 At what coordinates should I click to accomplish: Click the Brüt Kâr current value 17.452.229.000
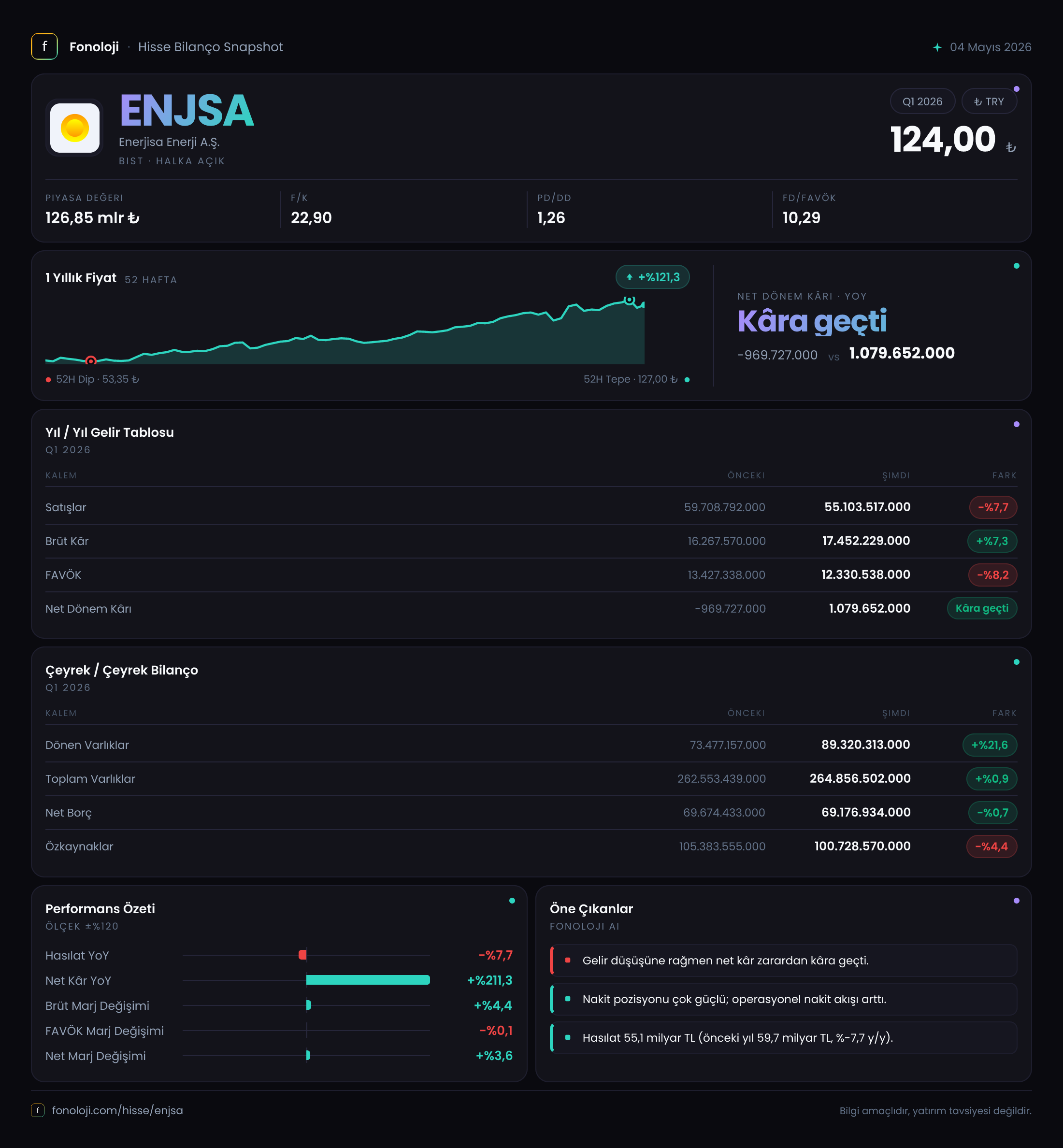pos(866,541)
